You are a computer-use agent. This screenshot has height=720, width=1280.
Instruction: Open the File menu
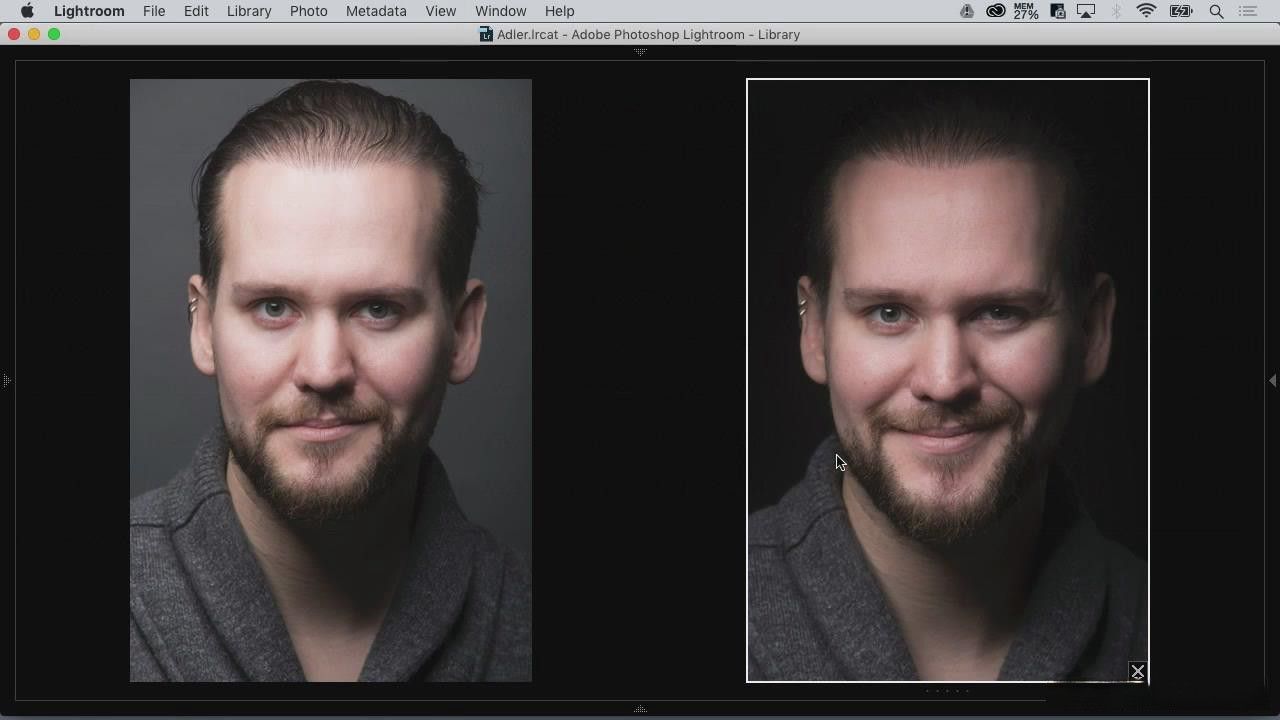coord(154,11)
